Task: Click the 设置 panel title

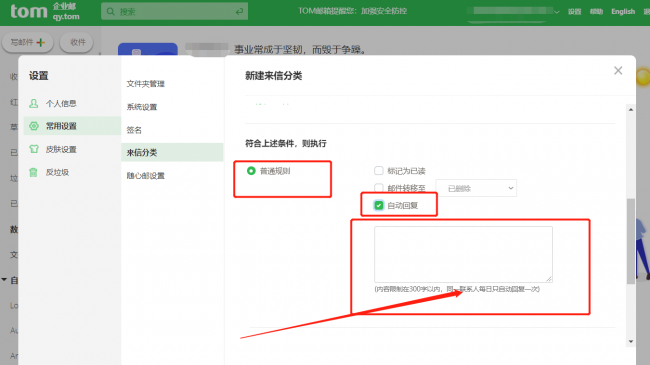Action: [x=39, y=76]
